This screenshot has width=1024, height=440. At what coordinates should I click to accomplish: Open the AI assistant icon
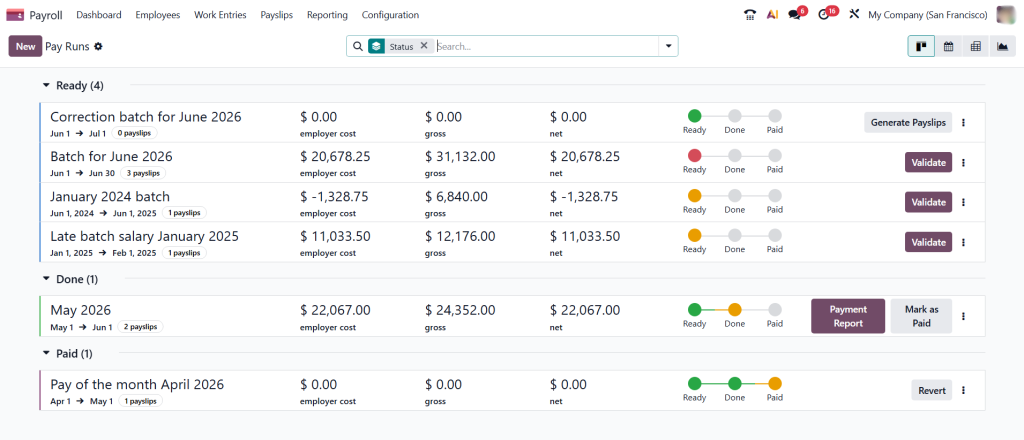[x=772, y=14]
